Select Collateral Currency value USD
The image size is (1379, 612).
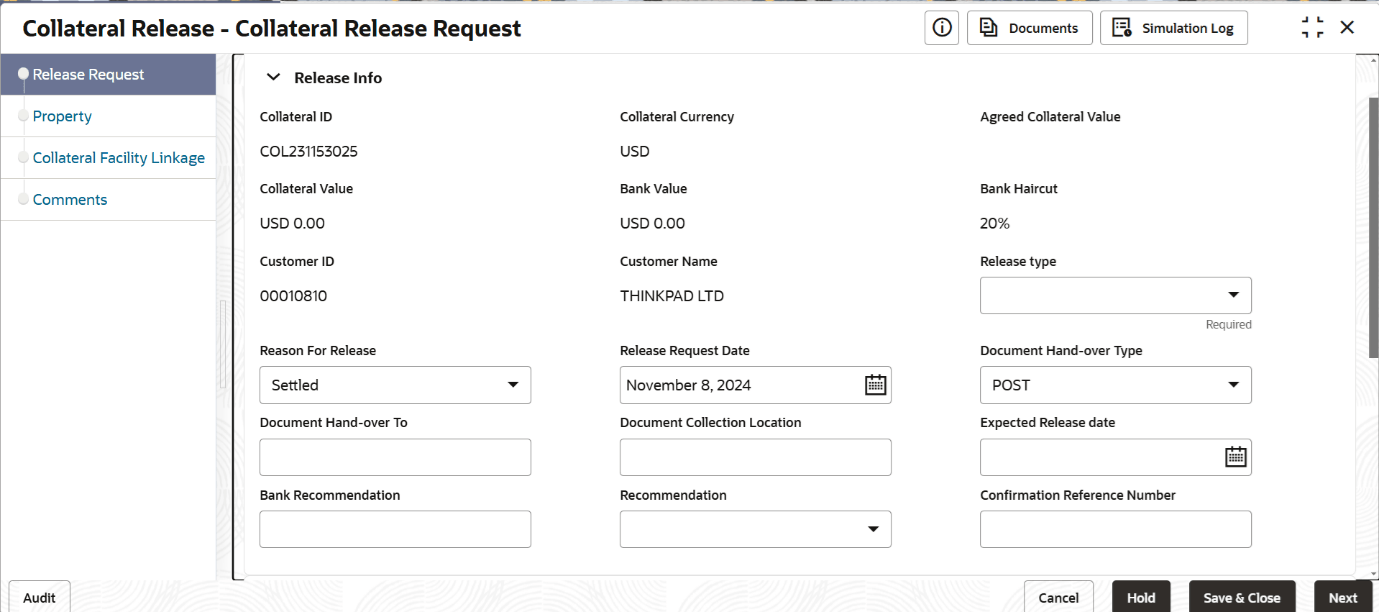click(x=635, y=152)
